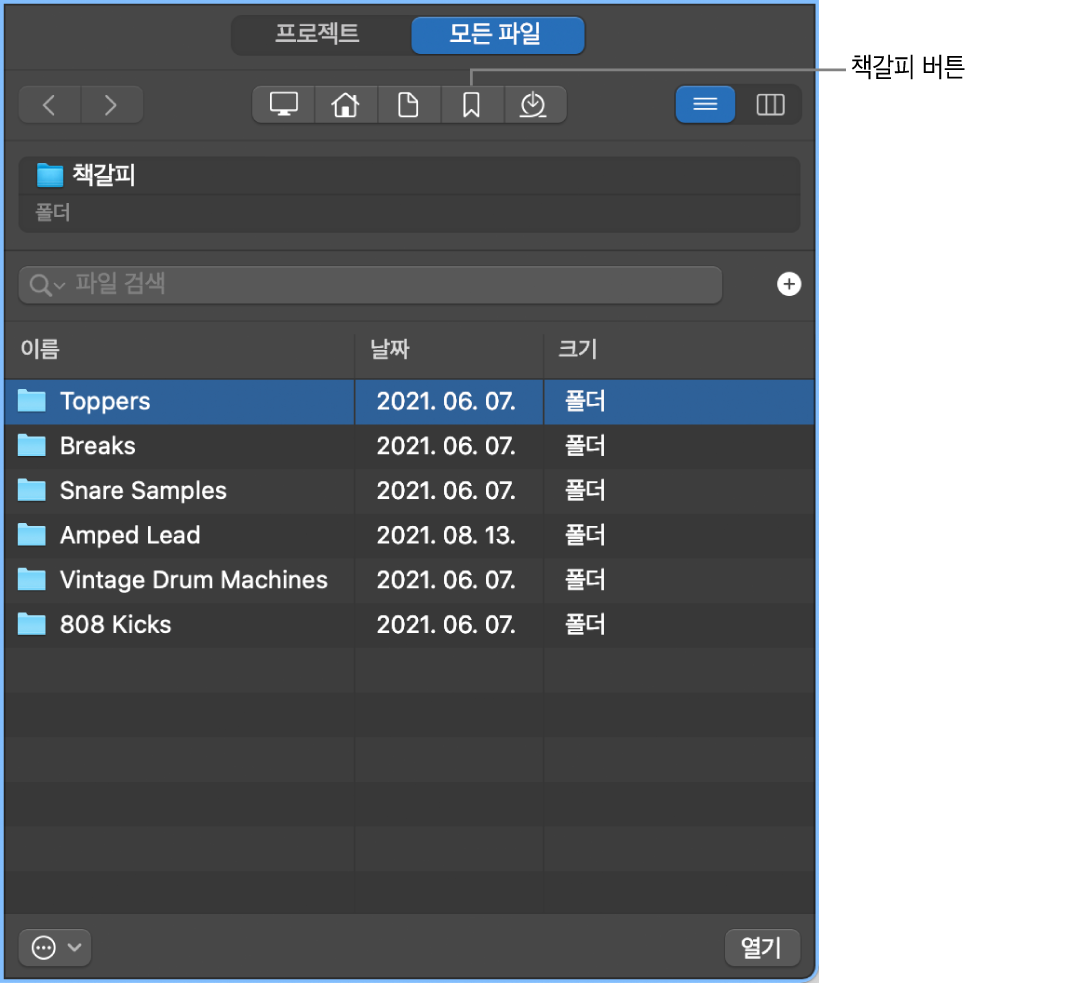Go back with the left arrow button
This screenshot has width=1085, height=984.
50,105
